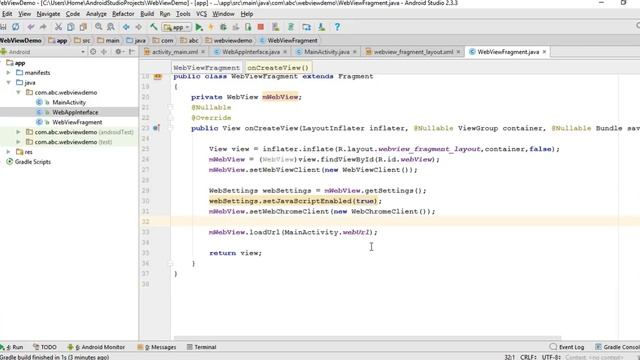This screenshot has height=360, width=640.
Task: Click the editor horizontal scrollbar
Action: (367, 338)
